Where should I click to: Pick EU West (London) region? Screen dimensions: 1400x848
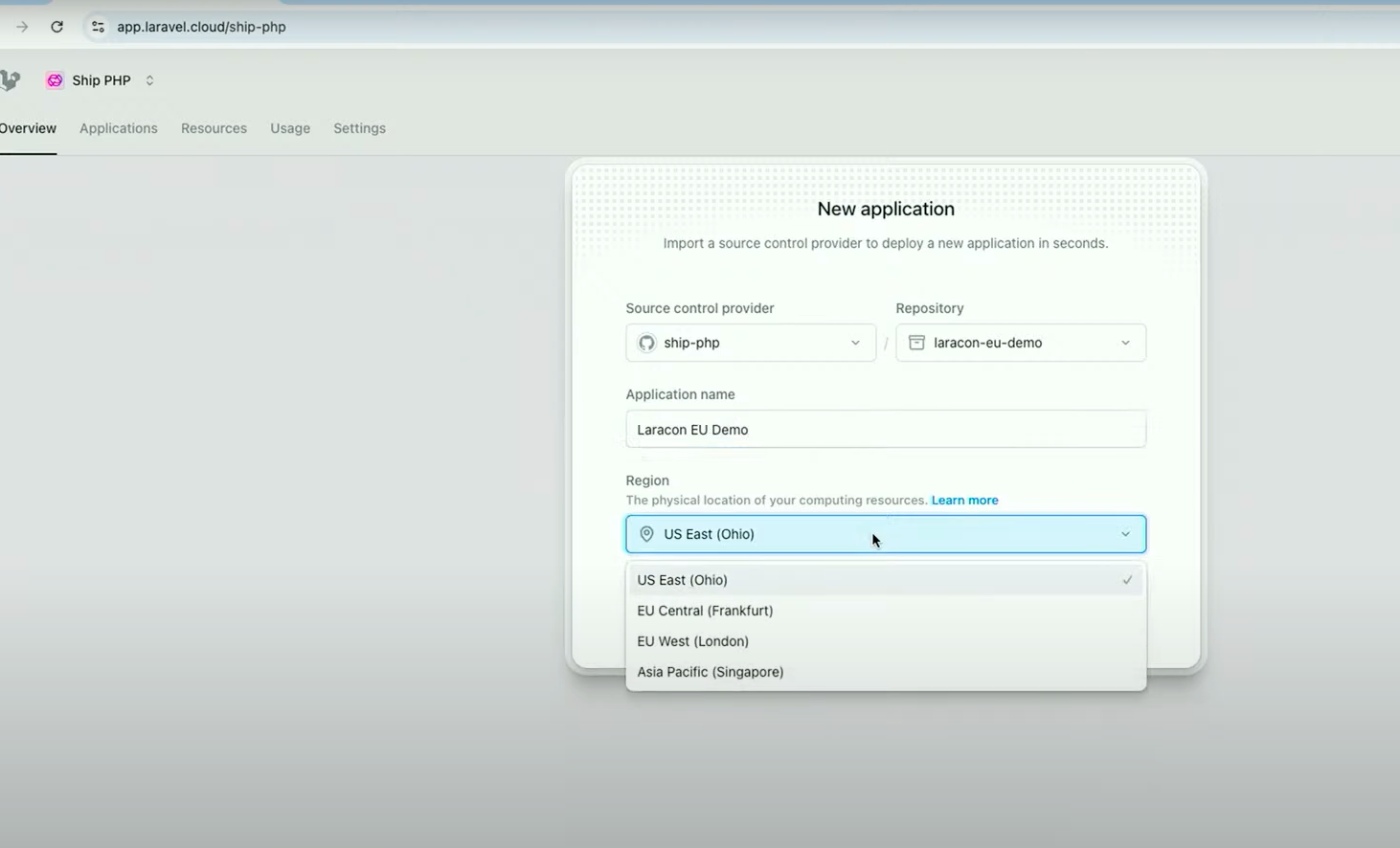click(x=886, y=641)
